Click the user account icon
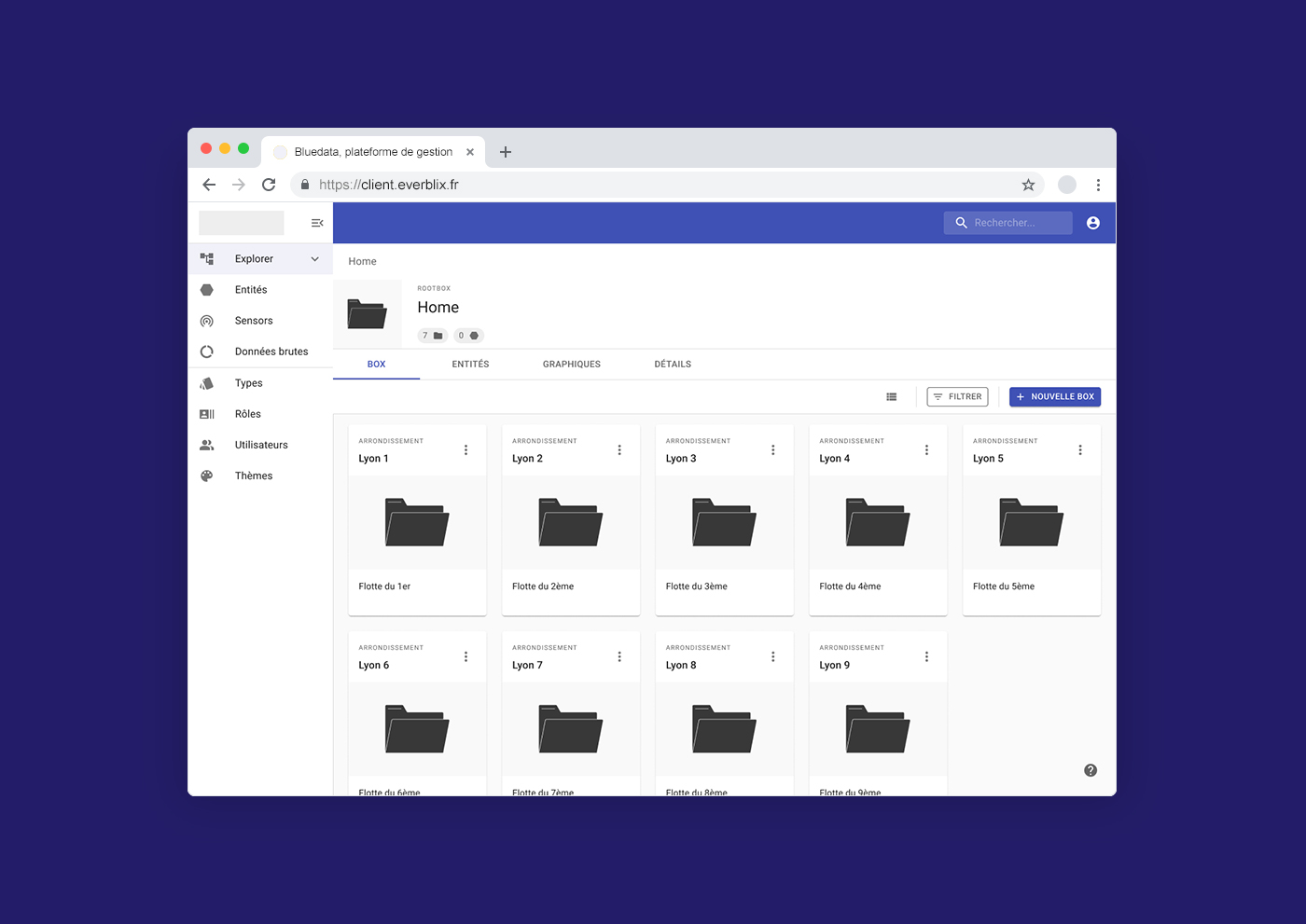 [1092, 223]
